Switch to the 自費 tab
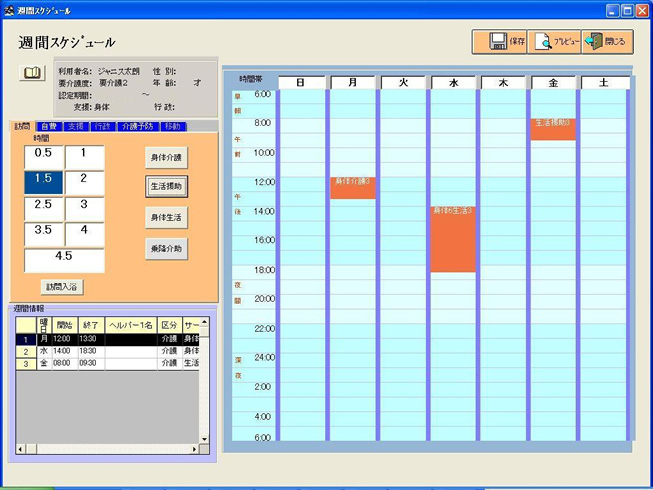The width and height of the screenshot is (653, 490). [x=49, y=126]
